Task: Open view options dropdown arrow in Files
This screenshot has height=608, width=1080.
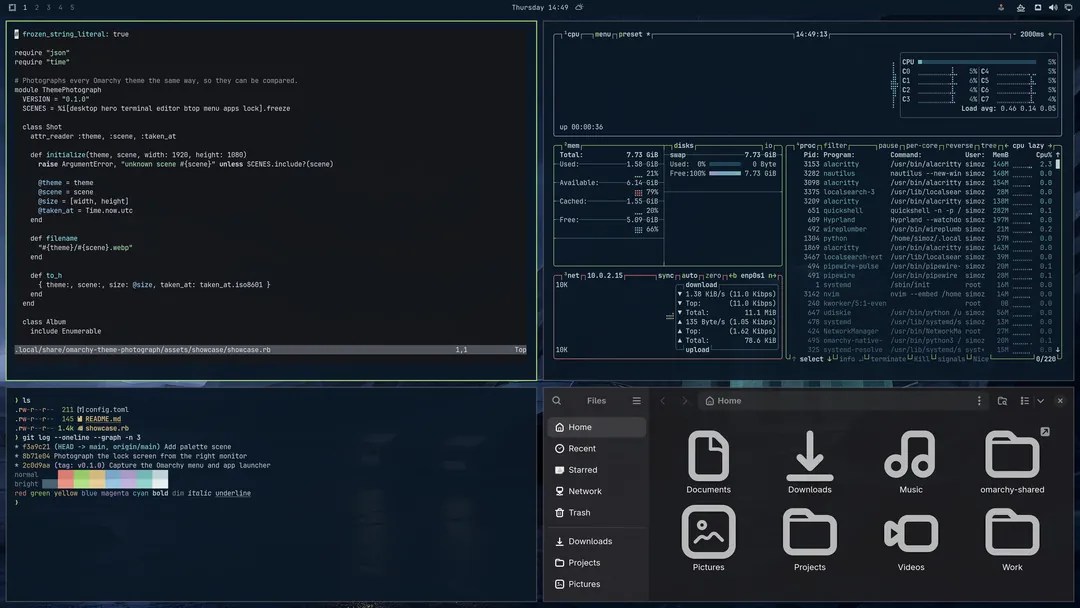Action: (x=1041, y=401)
